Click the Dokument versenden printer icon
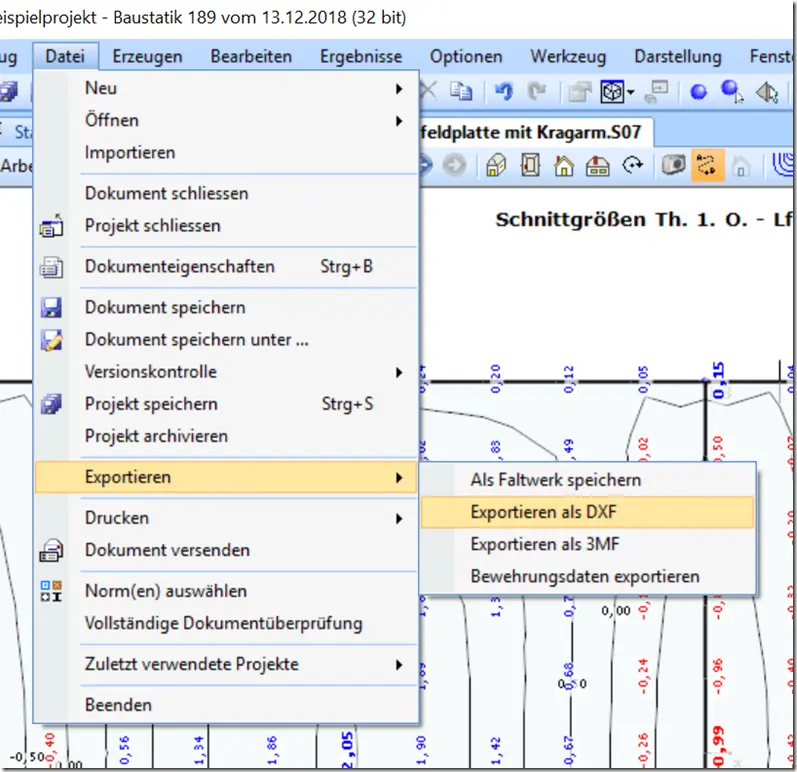The width and height of the screenshot is (797, 772). click(x=51, y=550)
